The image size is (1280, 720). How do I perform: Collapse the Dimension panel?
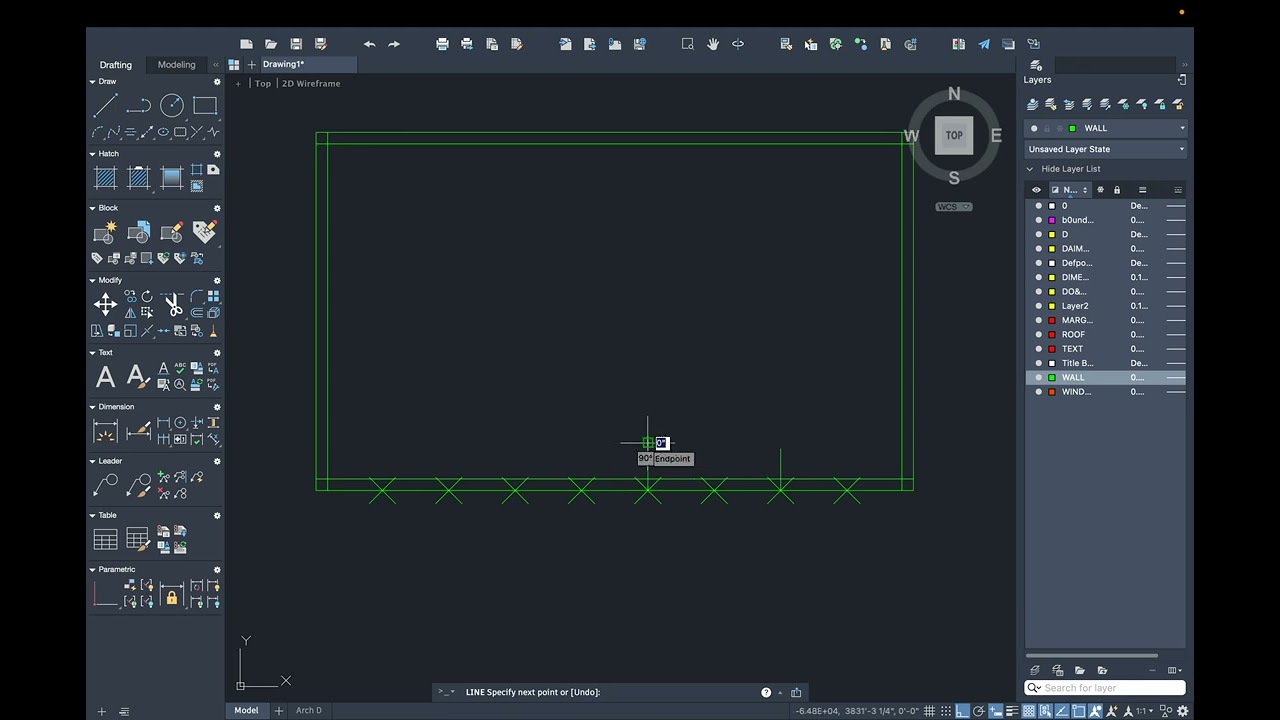coord(92,407)
